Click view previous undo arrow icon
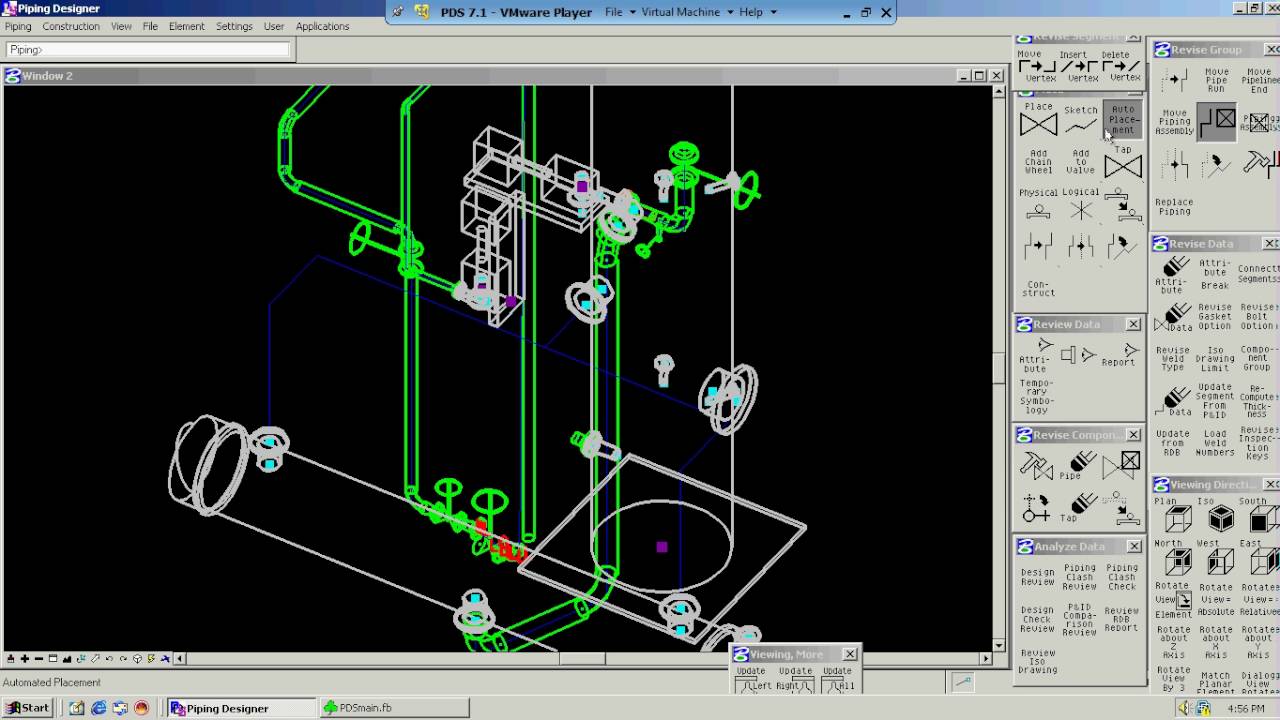This screenshot has height=720, width=1280. pos(110,659)
